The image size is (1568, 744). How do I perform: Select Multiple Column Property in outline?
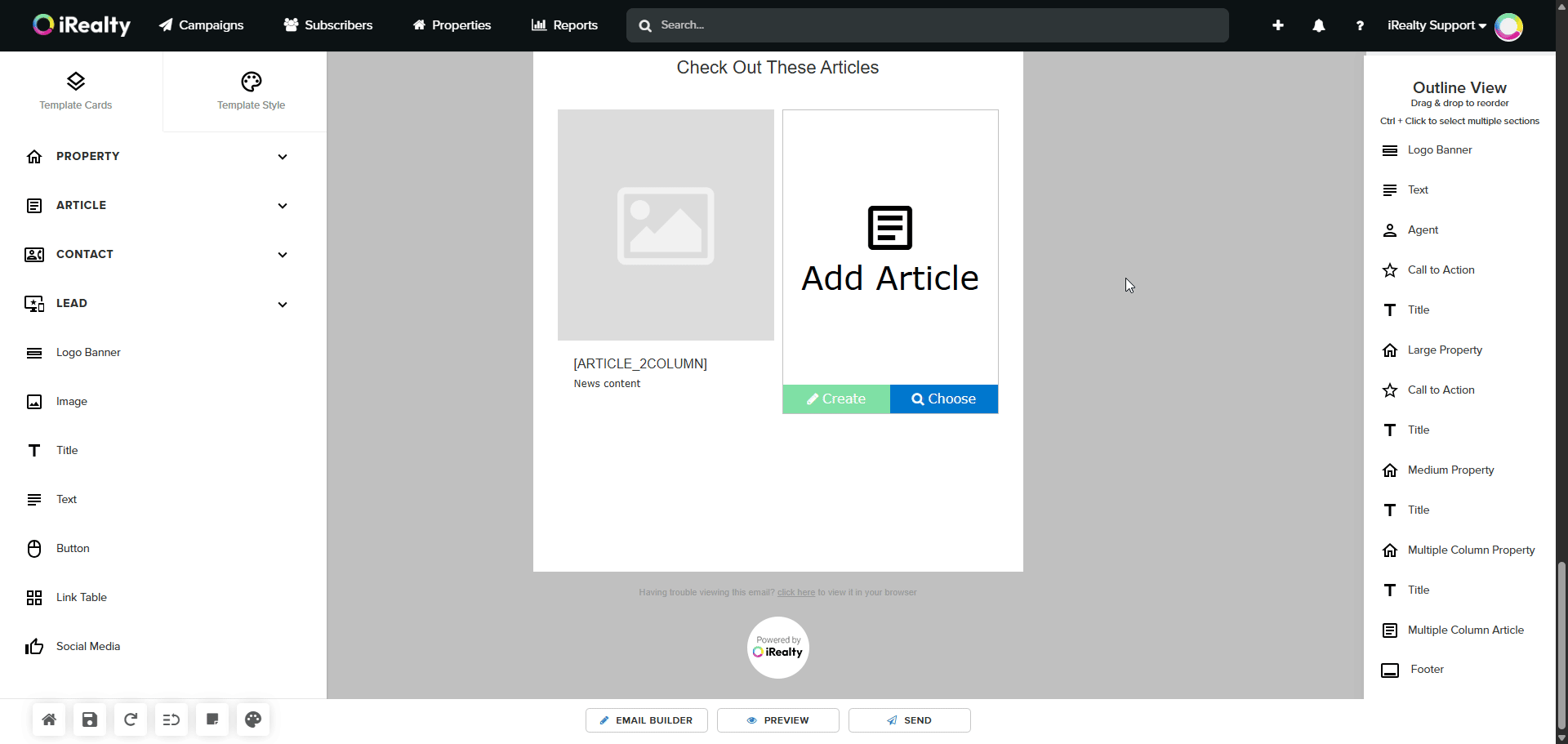[x=1459, y=550]
